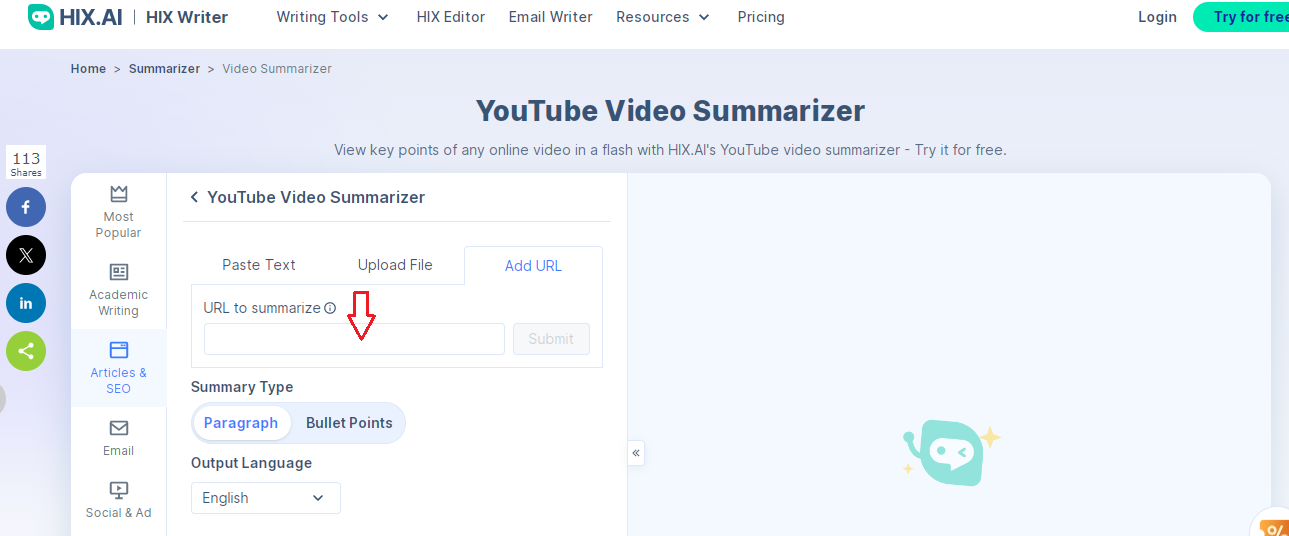
Task: Open the discount percent badge
Action: tap(1272, 526)
